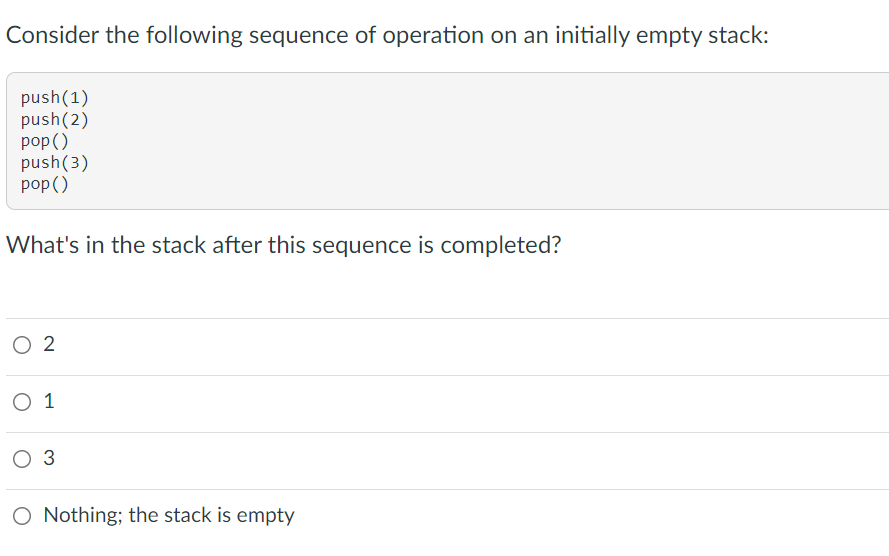Image resolution: width=889 pixels, height=556 pixels.
Task: Click the word 'completed?' in the prompt
Action: pos(501,245)
